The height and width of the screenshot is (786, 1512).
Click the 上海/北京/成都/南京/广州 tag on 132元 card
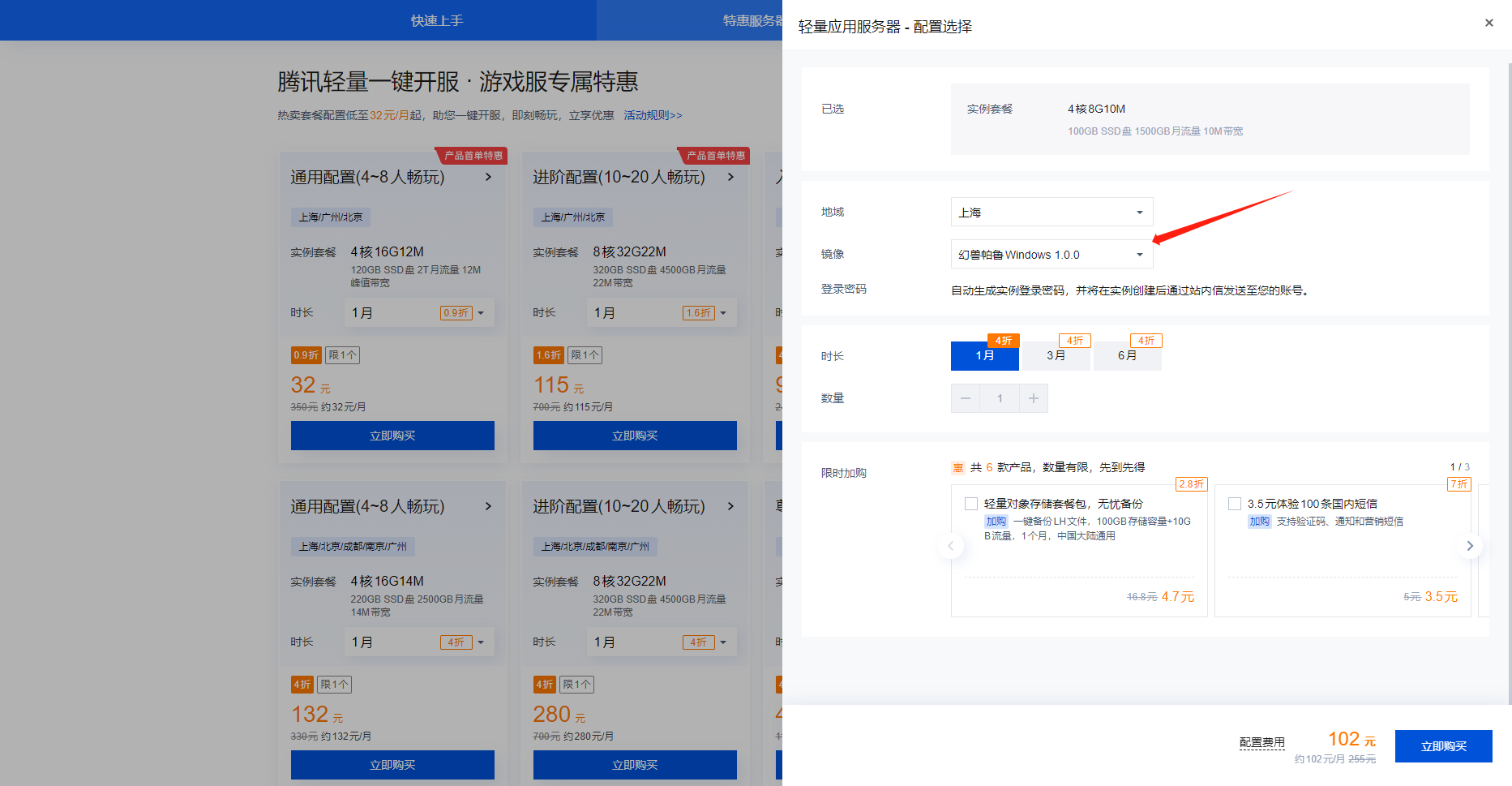(x=353, y=547)
